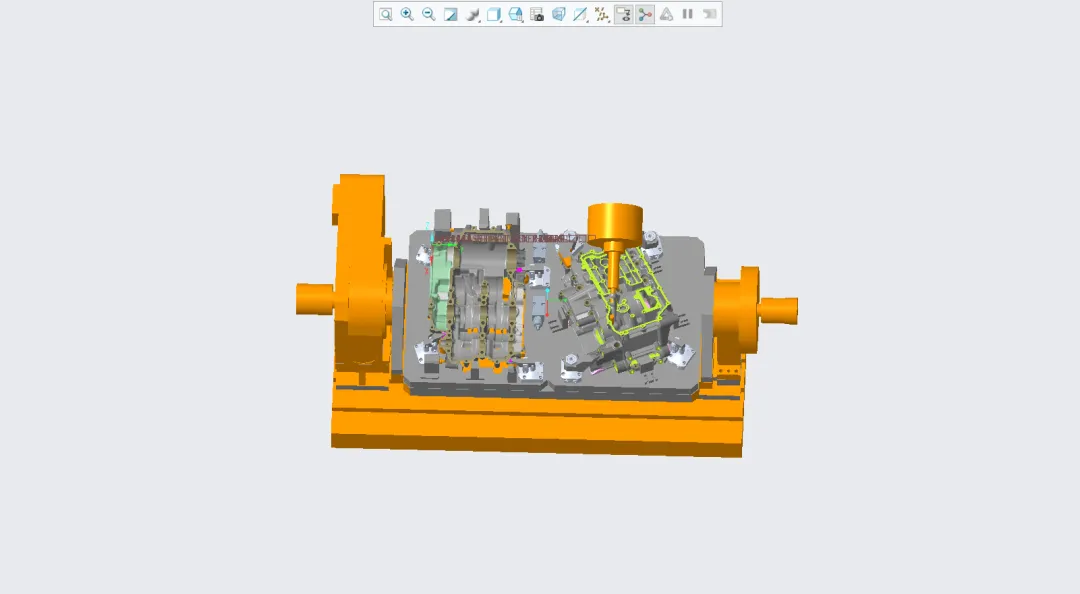Click the last greyed toolbar icon

[709, 14]
